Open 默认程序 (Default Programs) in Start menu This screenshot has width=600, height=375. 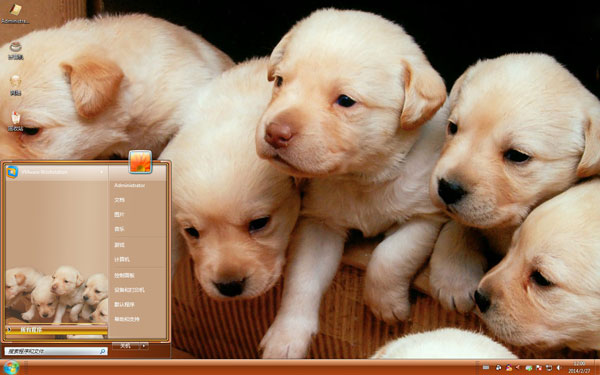[124, 305]
